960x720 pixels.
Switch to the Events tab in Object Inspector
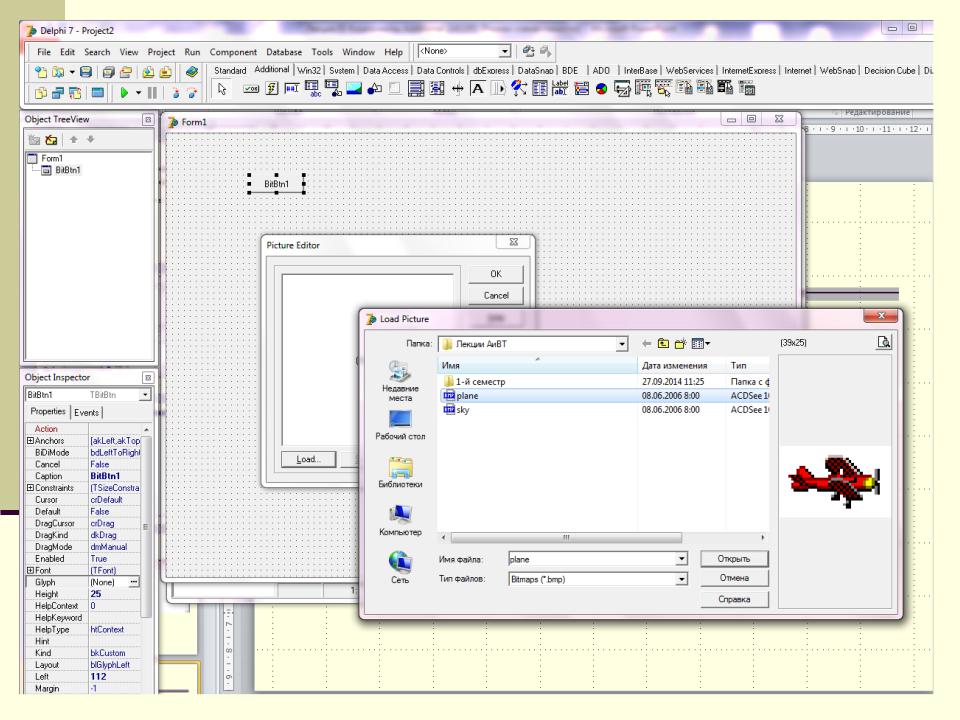point(86,413)
